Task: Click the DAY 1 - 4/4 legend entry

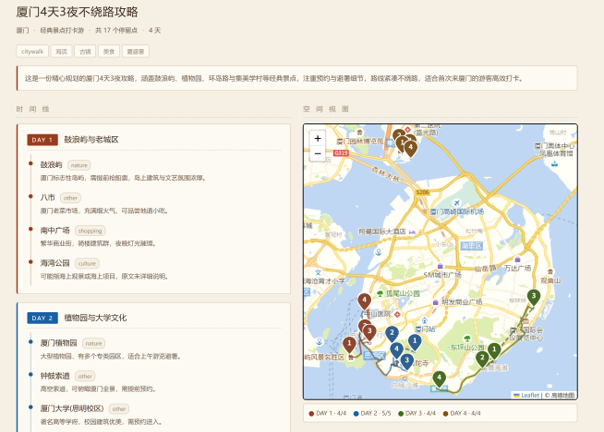Action: tap(327, 414)
